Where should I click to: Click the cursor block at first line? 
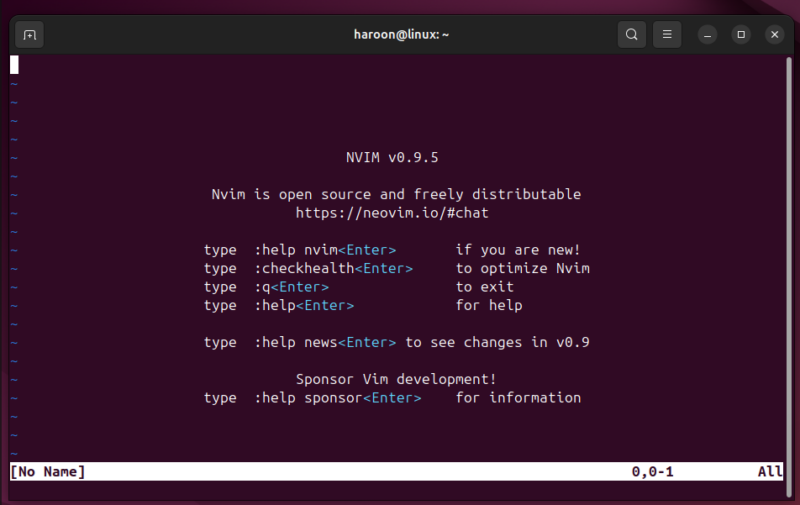14,65
